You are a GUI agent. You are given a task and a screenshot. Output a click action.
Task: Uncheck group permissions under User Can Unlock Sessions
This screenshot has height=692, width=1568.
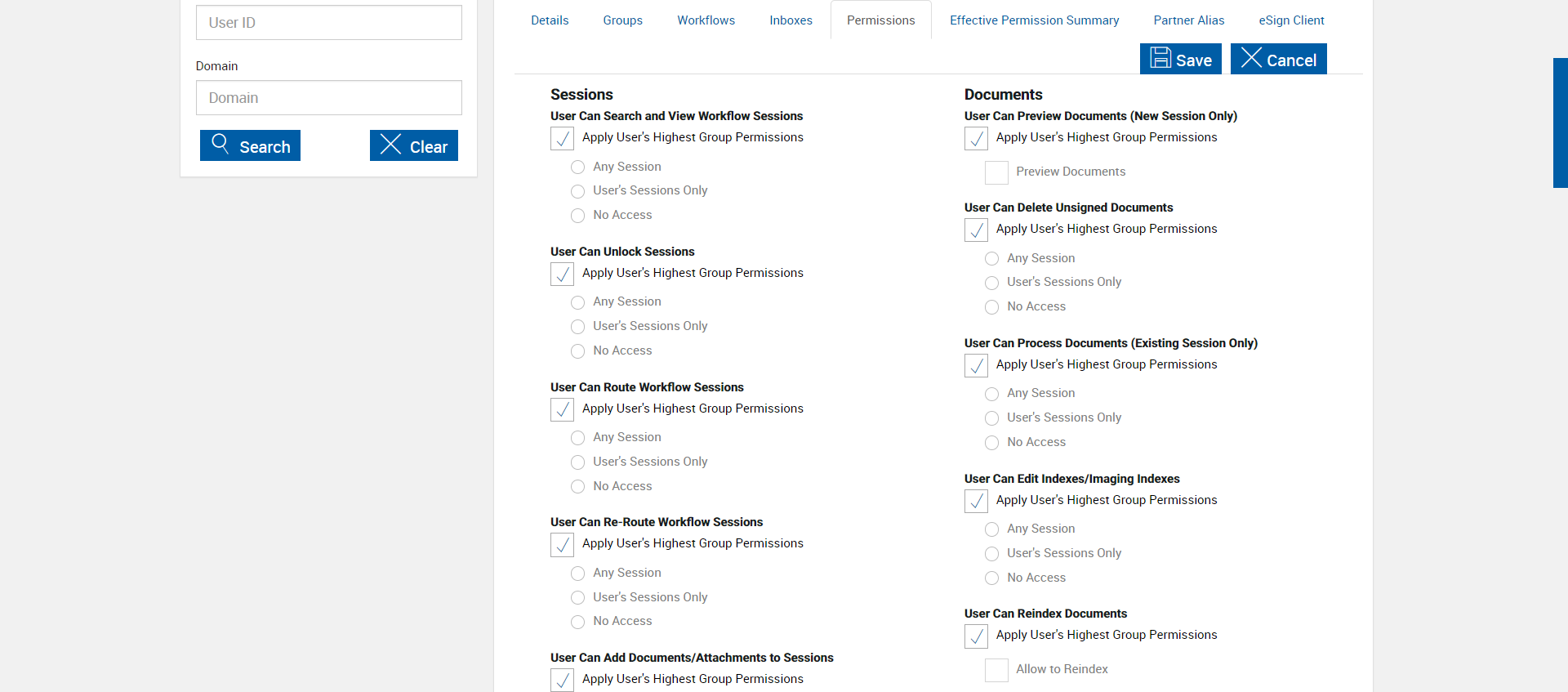562,274
